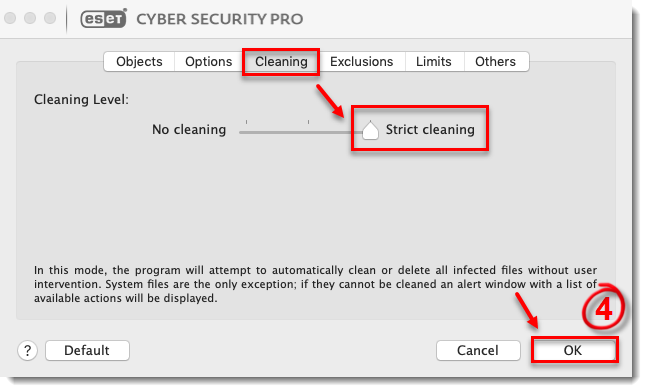Screen dimensions: 647x392
Task: Set slider to the No cleaning end
Action: click(x=241, y=132)
